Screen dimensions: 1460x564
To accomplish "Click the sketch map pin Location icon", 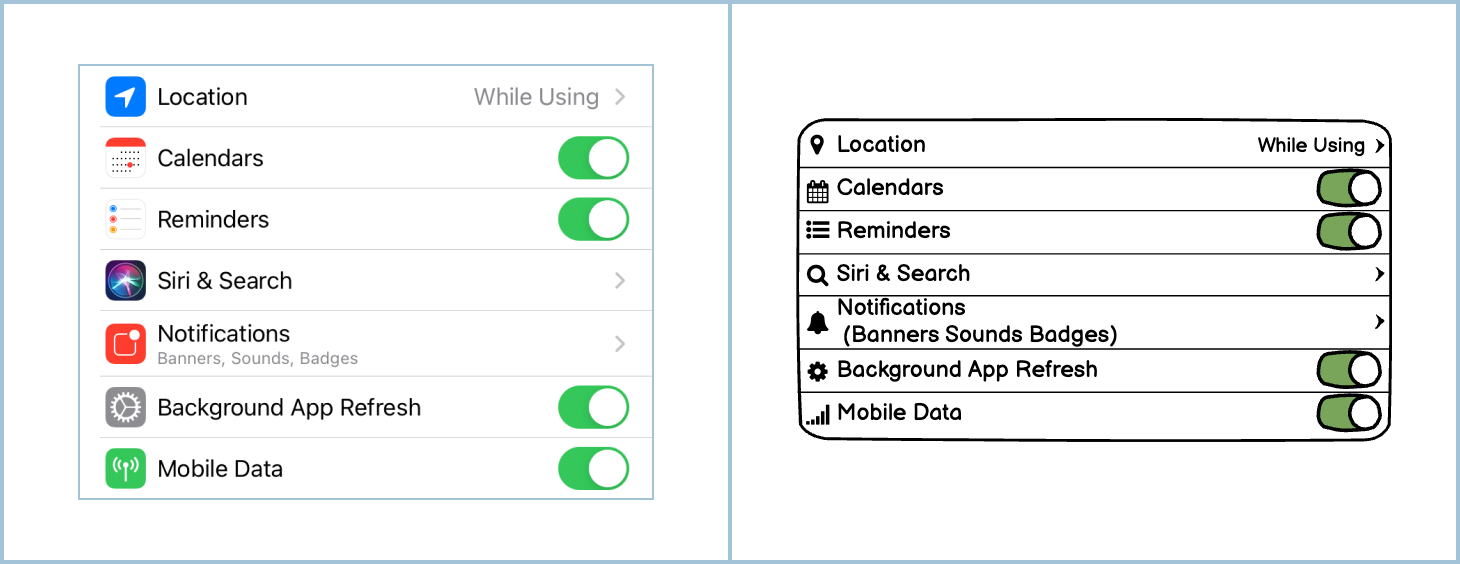I will (x=817, y=145).
